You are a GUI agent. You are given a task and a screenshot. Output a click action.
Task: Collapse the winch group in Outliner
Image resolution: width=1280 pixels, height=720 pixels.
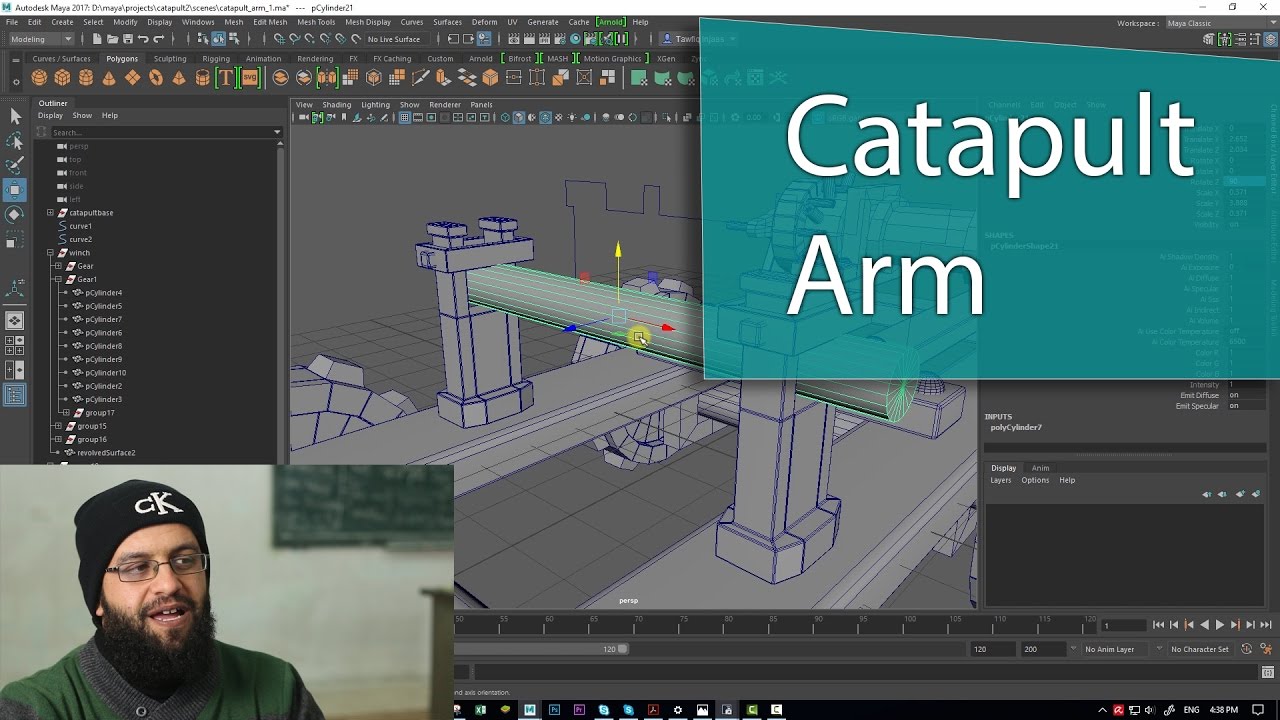pos(50,253)
